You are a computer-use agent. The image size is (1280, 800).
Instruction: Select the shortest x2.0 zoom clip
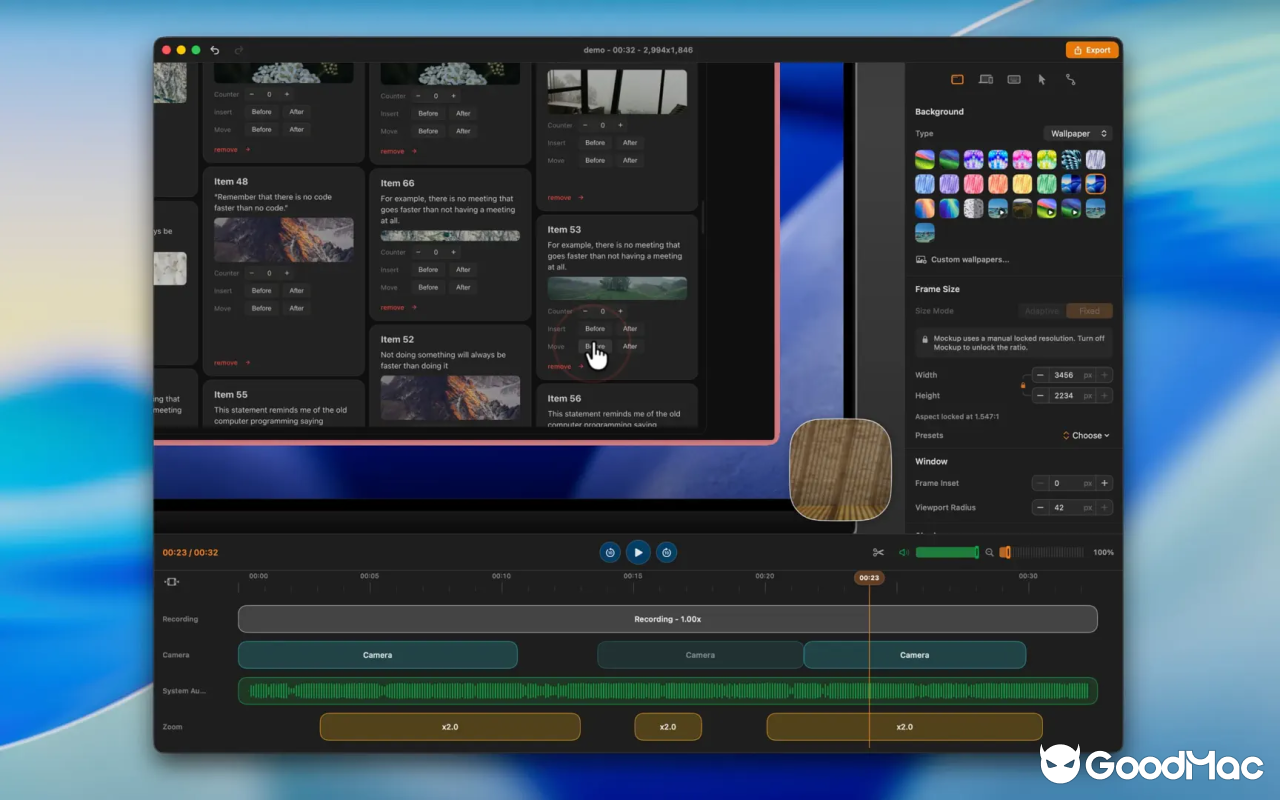pos(668,727)
